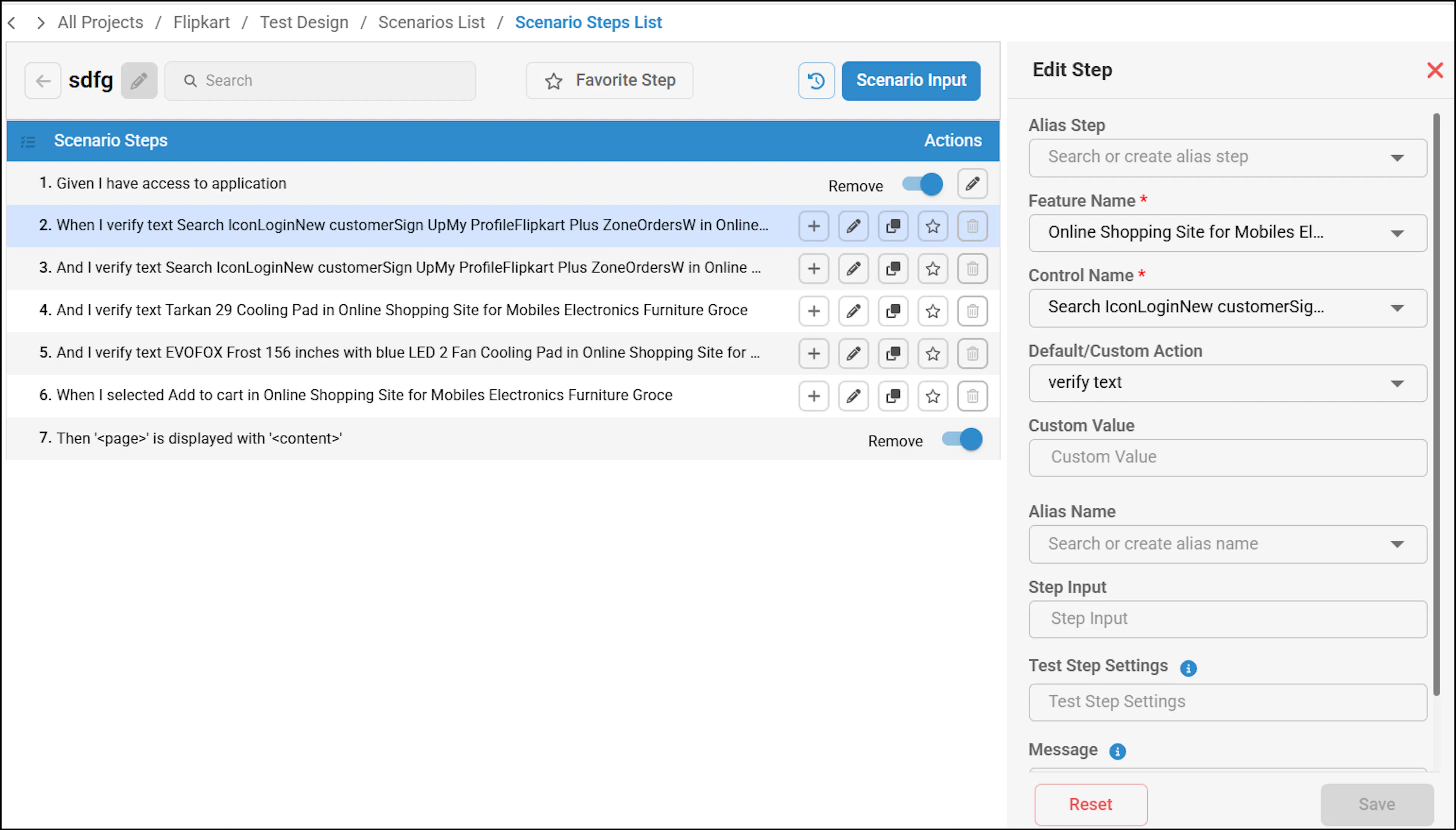Open Test Step Settings info icon
The height and width of the screenshot is (830, 1456).
[x=1188, y=667]
